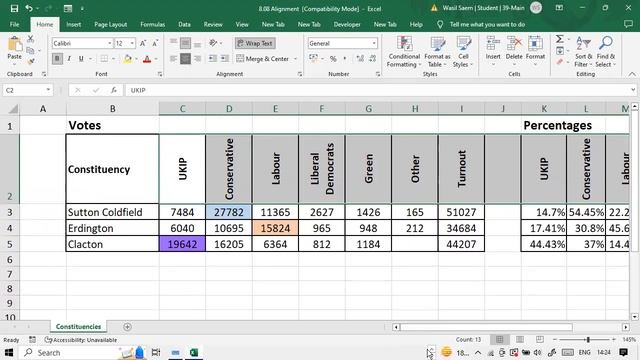The height and width of the screenshot is (360, 640).
Task: Open the font name Calibri dropdown
Action: pyautogui.click(x=109, y=43)
